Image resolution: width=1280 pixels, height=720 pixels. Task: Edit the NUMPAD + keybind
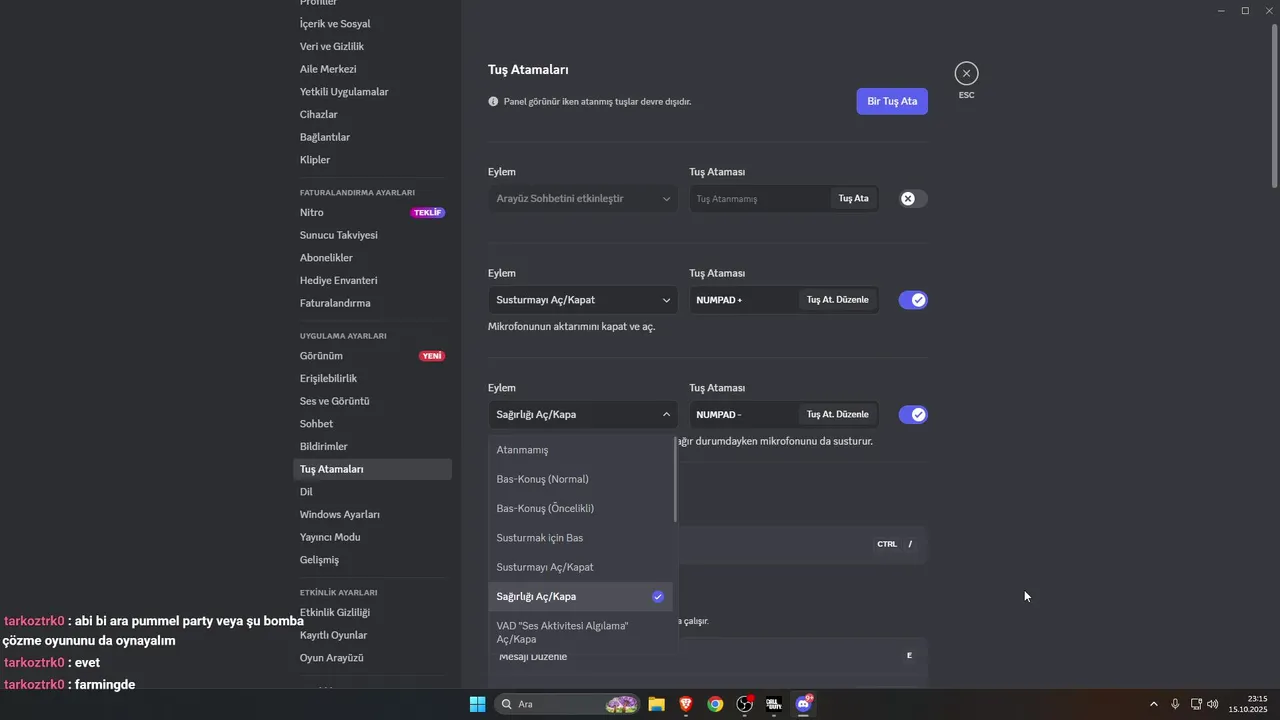coord(837,300)
